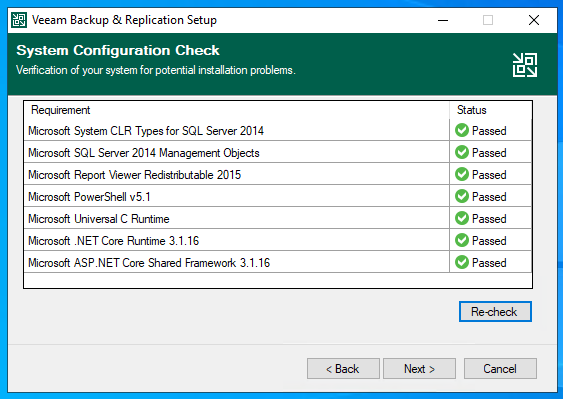563x399 pixels.
Task: Select Microsoft System CLR Types for SQL Server 2014
Action: coord(278,130)
